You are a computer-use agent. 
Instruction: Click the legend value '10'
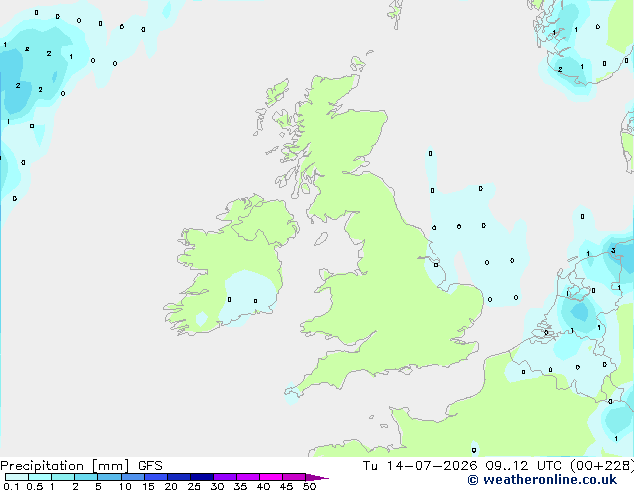pyautogui.click(x=125, y=486)
